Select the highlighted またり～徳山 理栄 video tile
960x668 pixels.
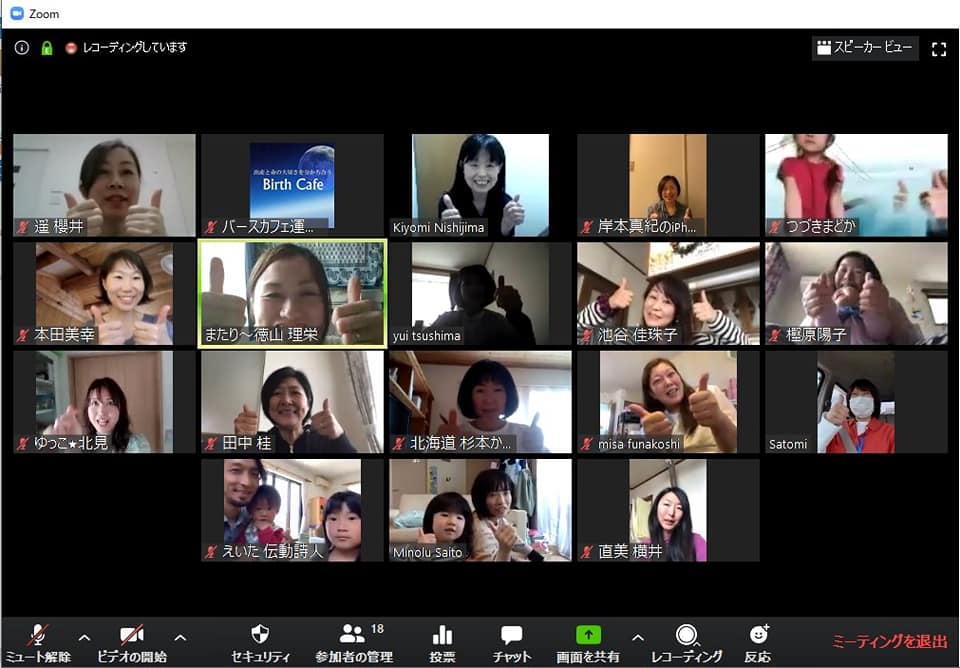coord(292,293)
